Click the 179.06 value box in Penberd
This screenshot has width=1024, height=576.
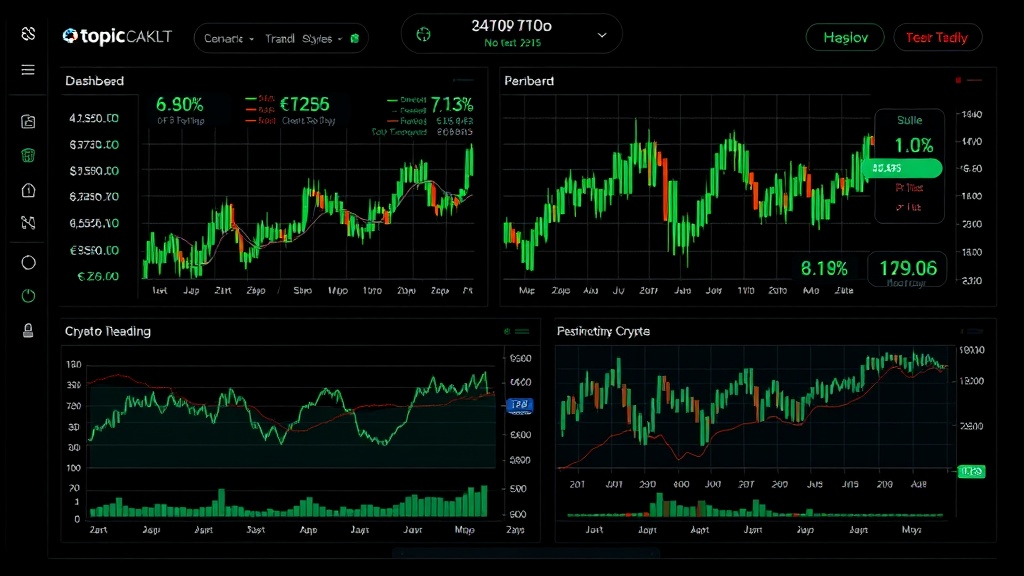908,269
